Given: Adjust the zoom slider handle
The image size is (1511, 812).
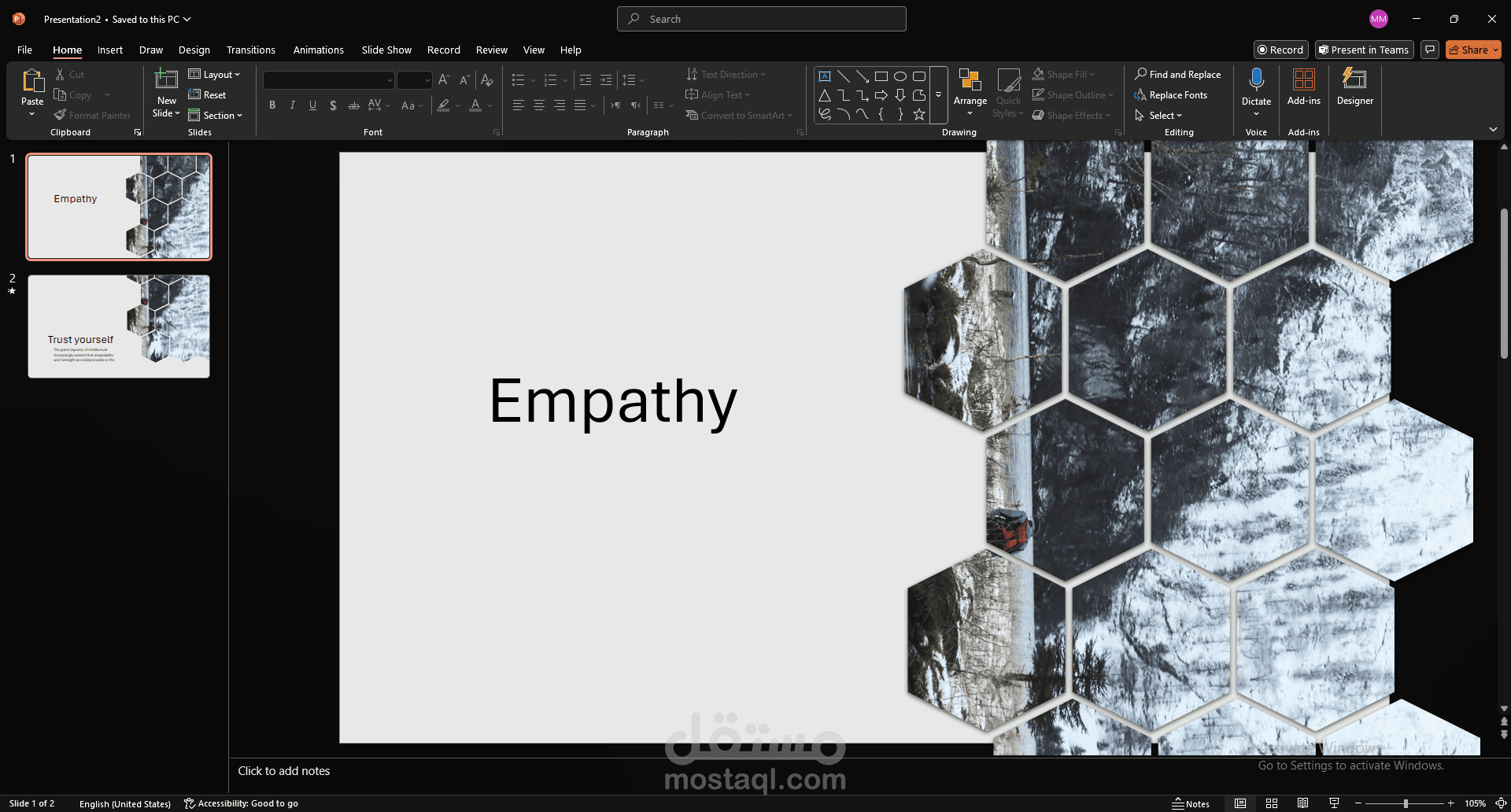Looking at the screenshot, I should click(1406, 803).
